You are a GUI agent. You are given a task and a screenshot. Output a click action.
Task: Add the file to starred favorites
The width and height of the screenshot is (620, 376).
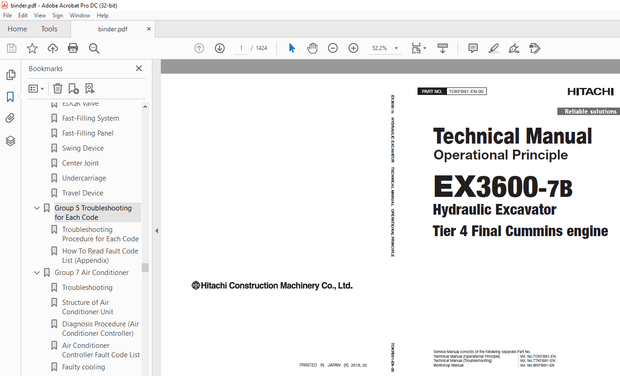coord(32,48)
